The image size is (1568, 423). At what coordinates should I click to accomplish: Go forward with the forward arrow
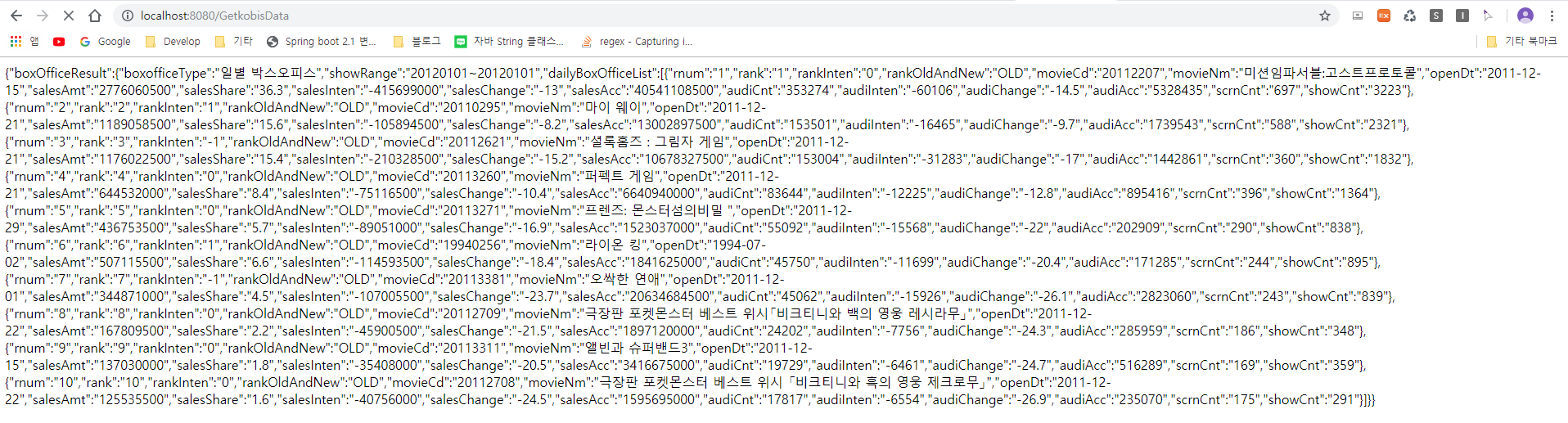tap(43, 16)
